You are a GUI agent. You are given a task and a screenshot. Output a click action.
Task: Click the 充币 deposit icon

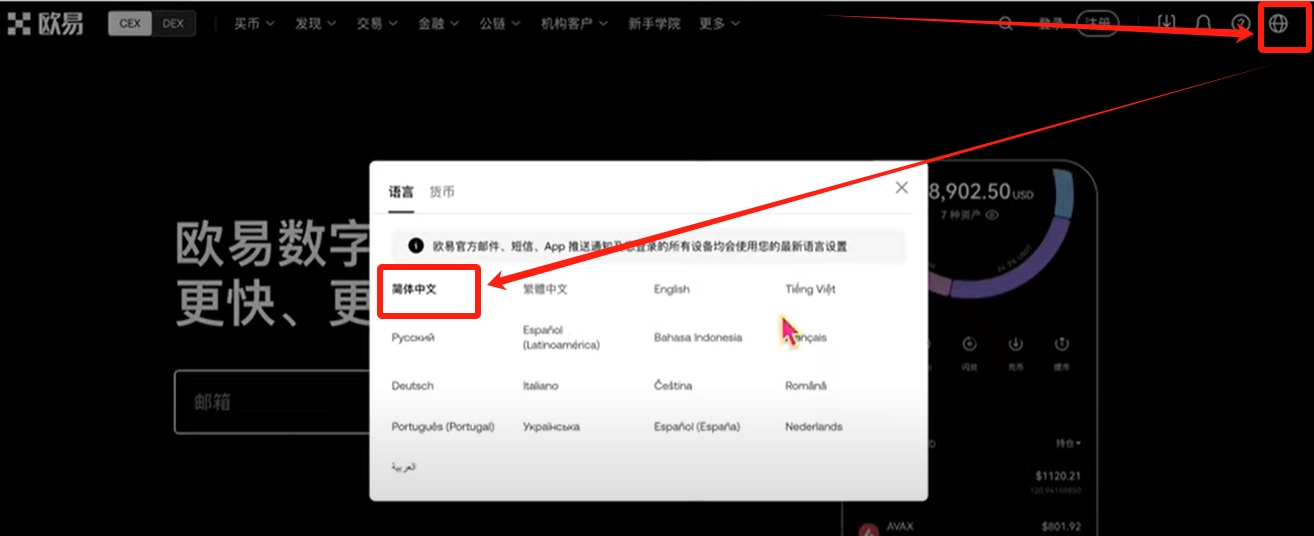click(1016, 345)
